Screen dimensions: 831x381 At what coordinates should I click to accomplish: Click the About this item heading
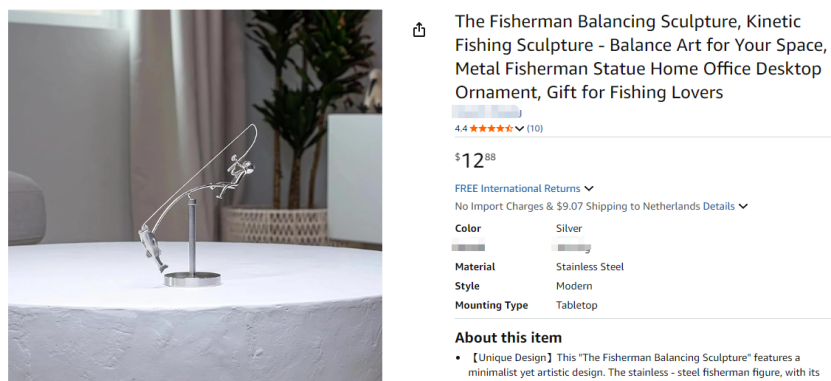click(x=508, y=338)
